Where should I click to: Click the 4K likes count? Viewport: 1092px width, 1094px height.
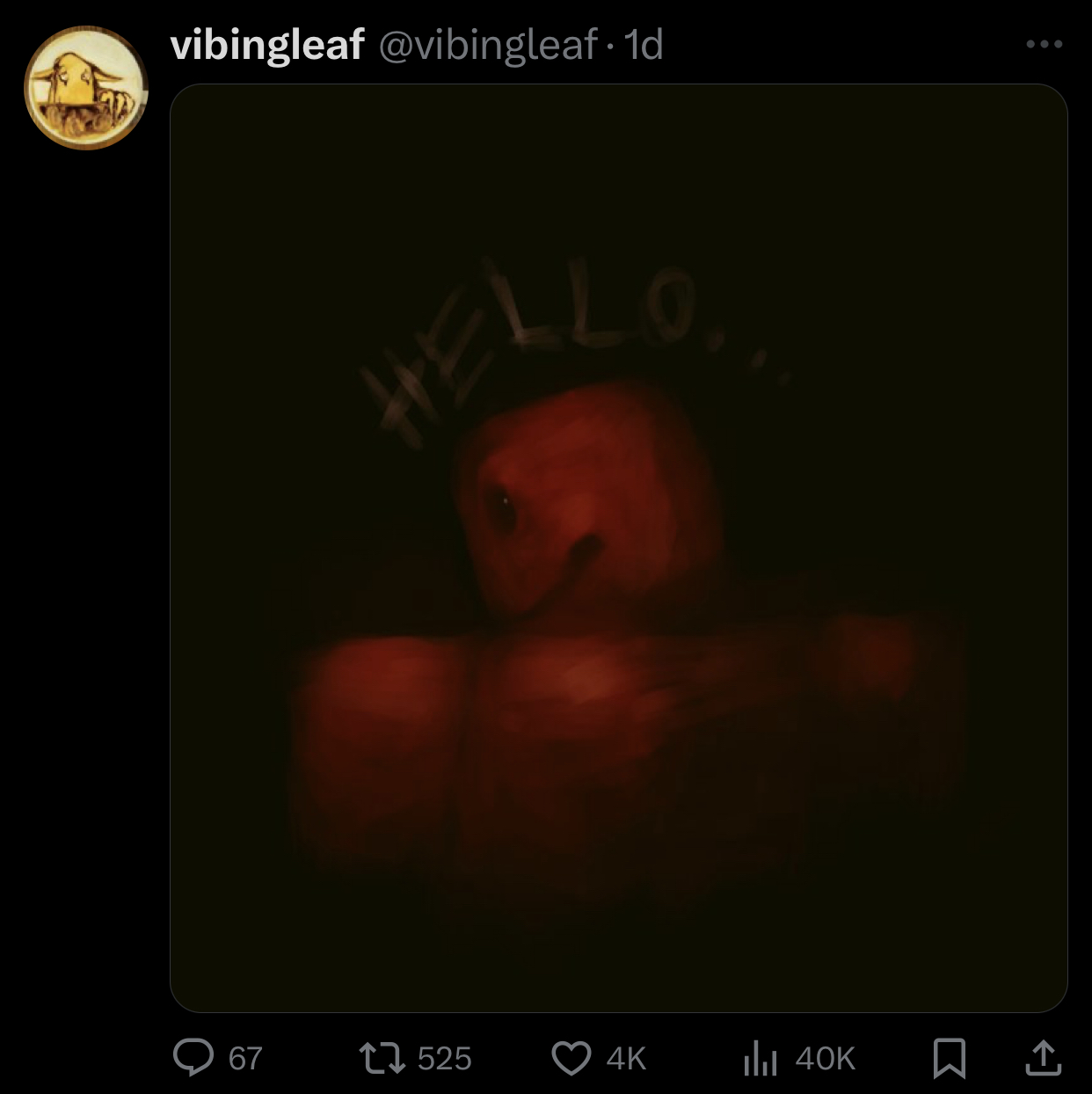[626, 1058]
